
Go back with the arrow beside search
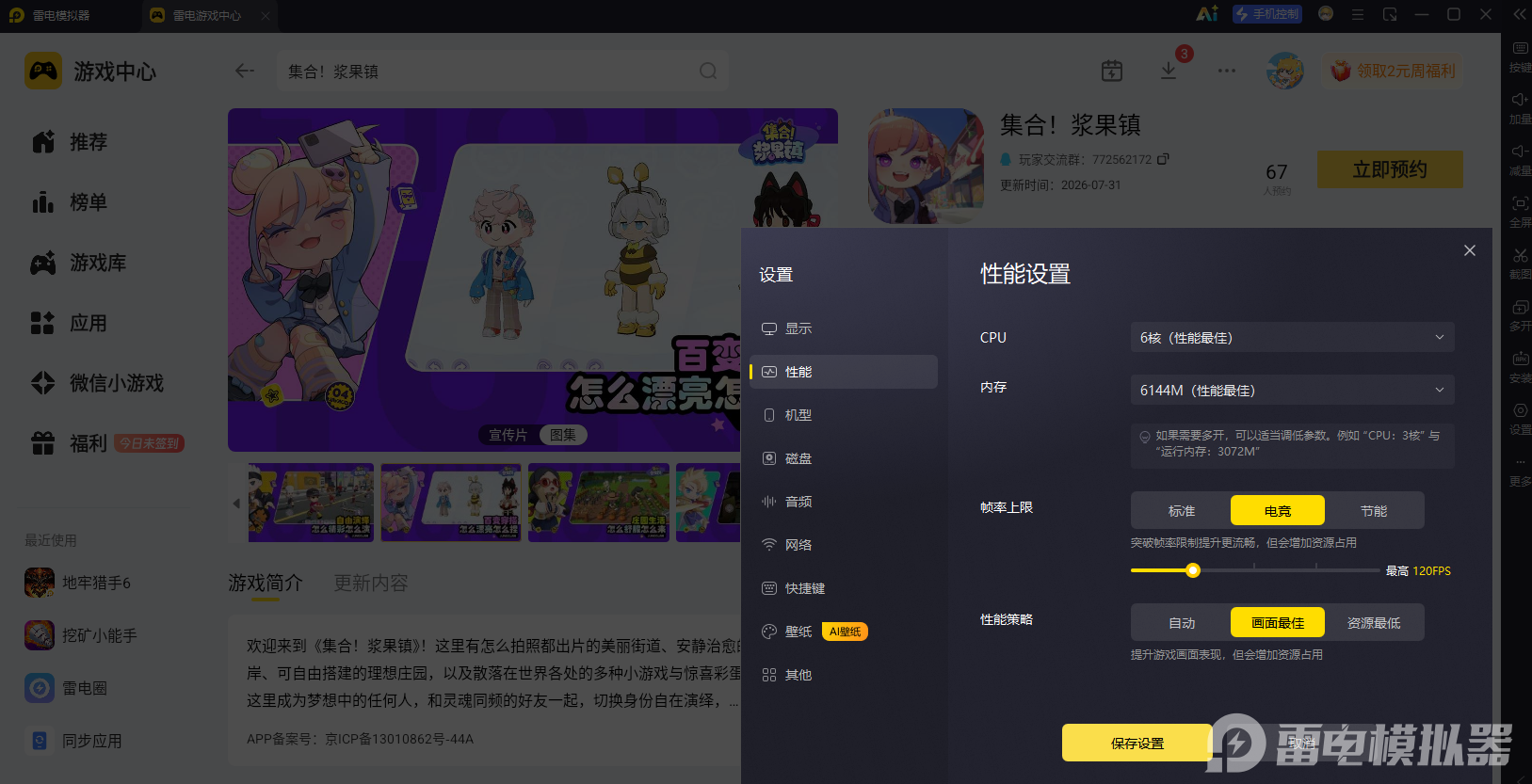coord(245,71)
